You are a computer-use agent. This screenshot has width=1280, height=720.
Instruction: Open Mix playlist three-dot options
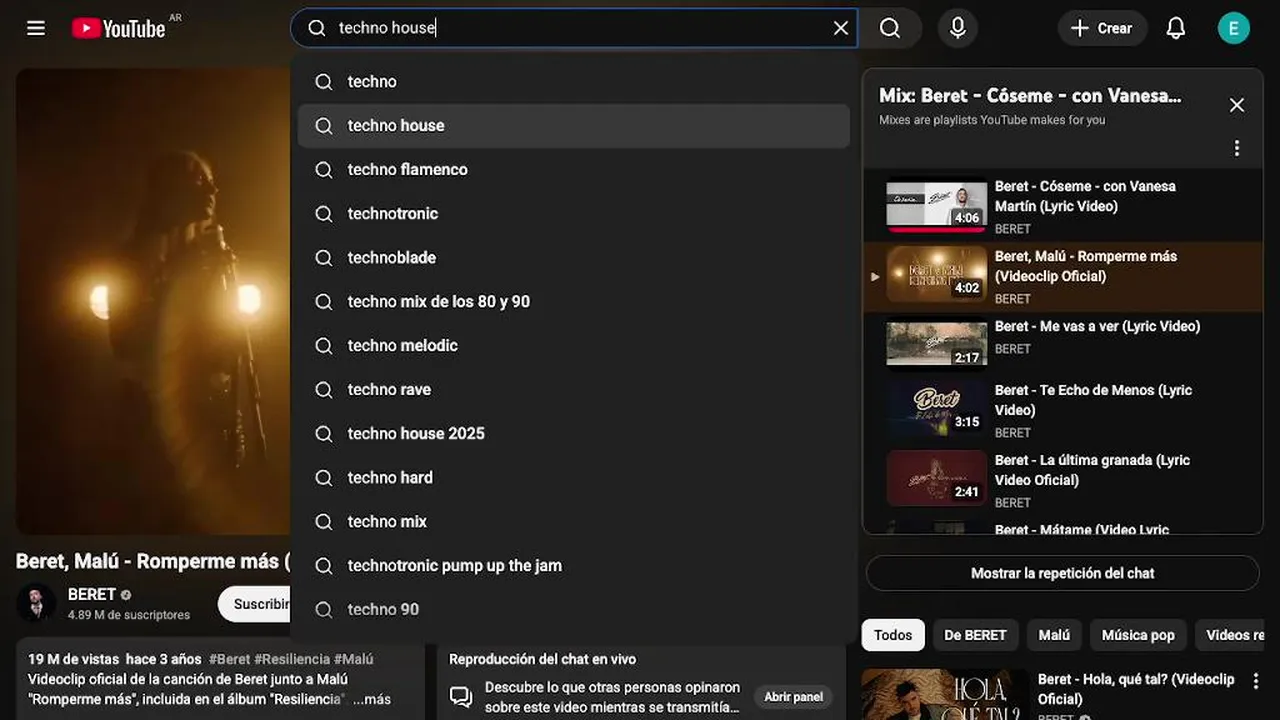click(1237, 148)
